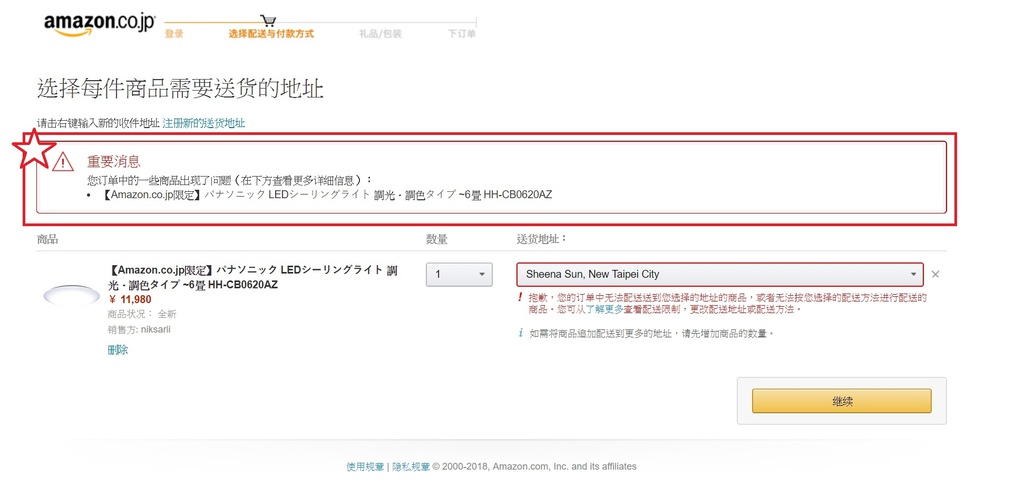Click the 下订单 step label

point(462,34)
